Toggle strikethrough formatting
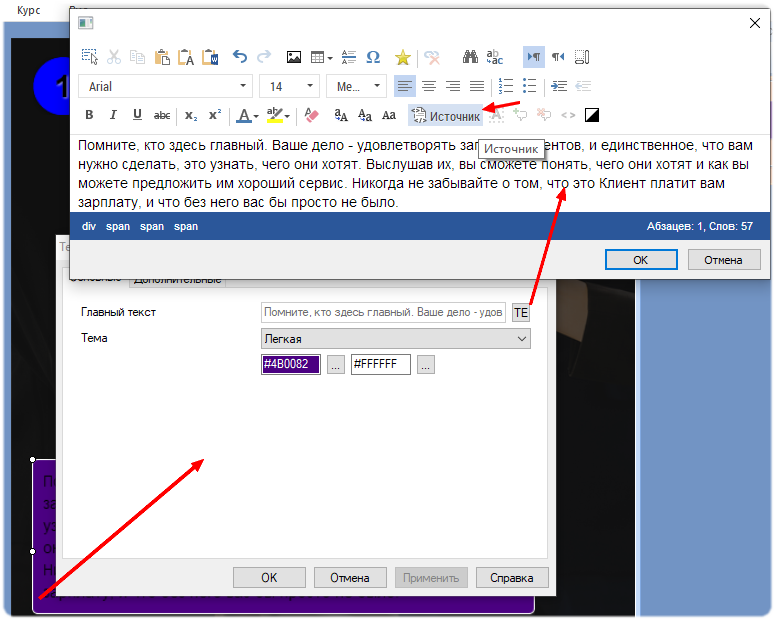 162,115
